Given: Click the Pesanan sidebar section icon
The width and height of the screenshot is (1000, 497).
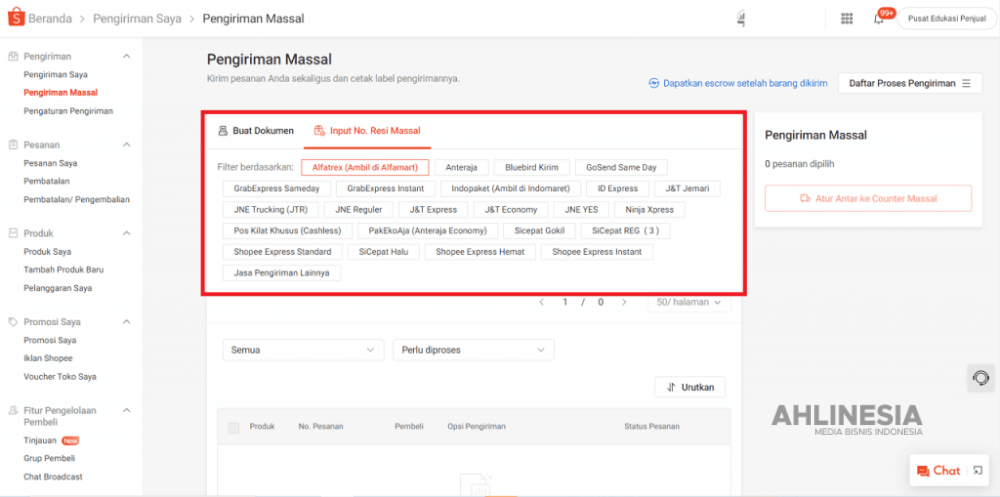Looking at the screenshot, I should pyautogui.click(x=13, y=145).
